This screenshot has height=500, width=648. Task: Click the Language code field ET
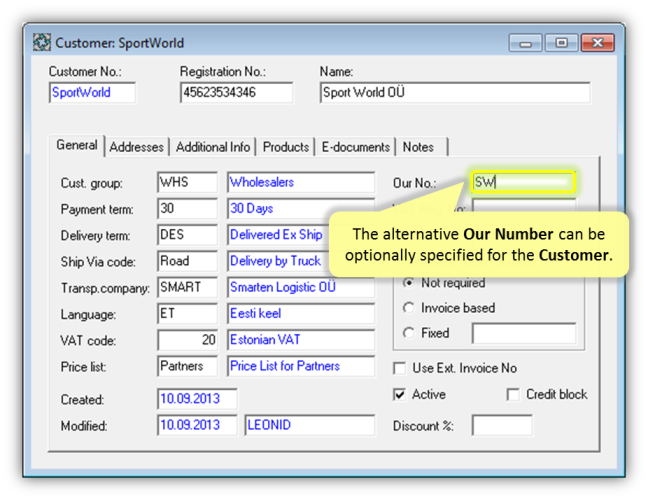click(187, 313)
